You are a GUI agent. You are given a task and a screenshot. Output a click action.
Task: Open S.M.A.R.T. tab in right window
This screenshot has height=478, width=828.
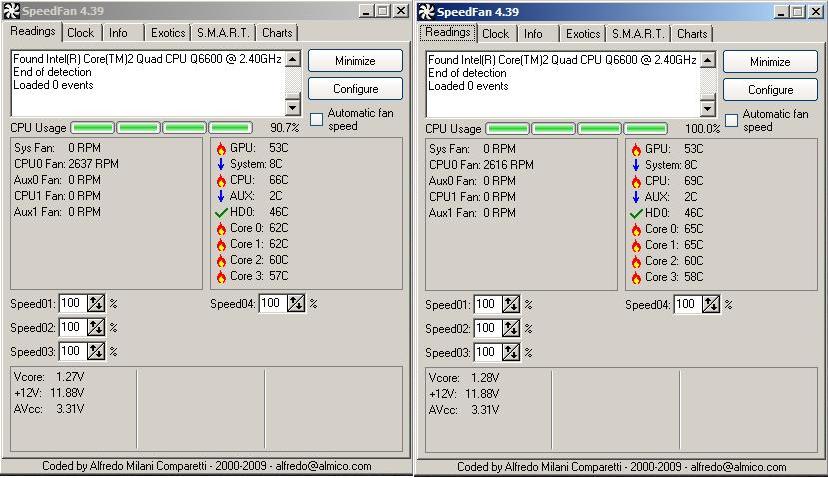click(638, 34)
